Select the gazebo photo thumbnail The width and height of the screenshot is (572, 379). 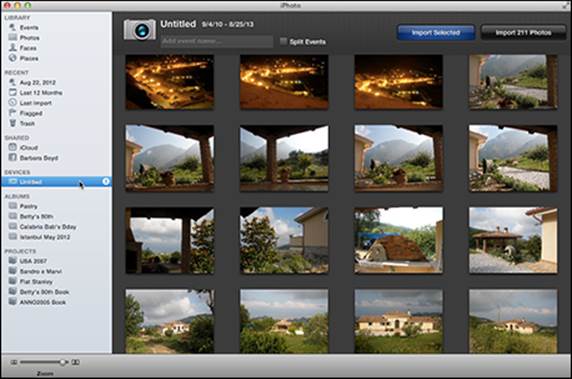513,240
